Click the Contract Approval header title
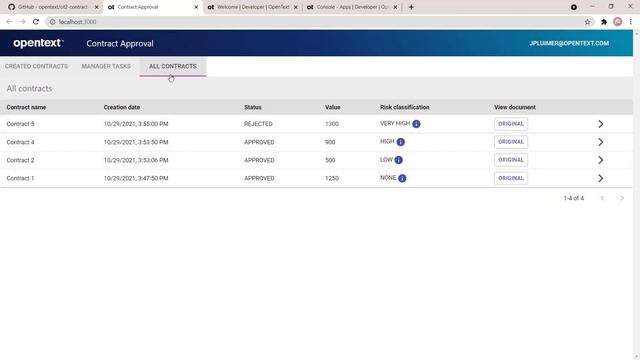 pos(120,43)
